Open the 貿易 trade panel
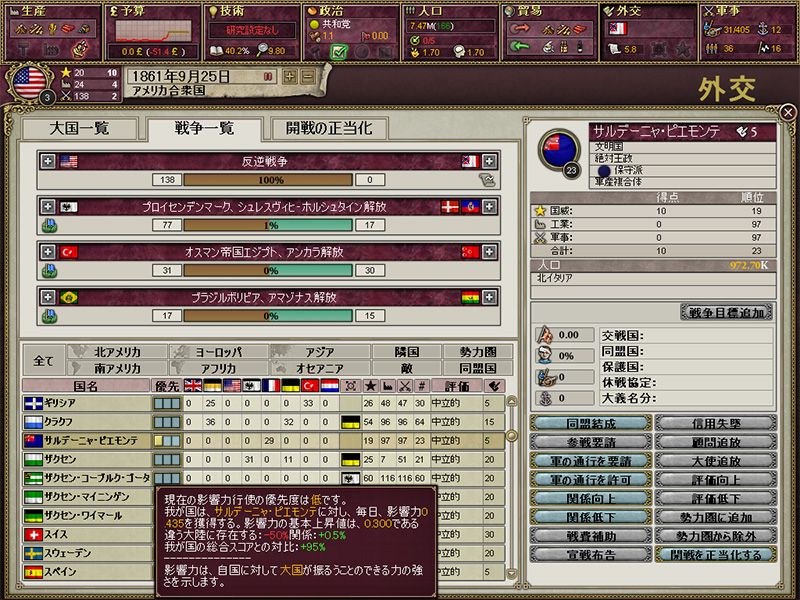Screen dimensions: 800x600 [x=550, y=32]
